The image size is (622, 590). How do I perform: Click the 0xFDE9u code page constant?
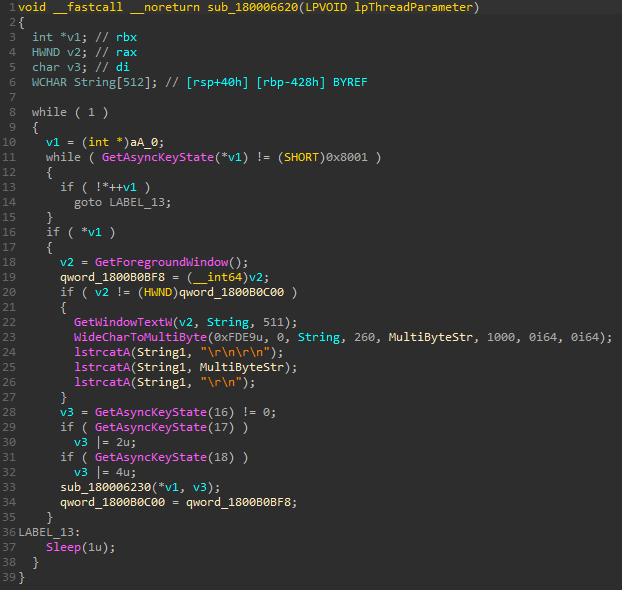tap(238, 337)
